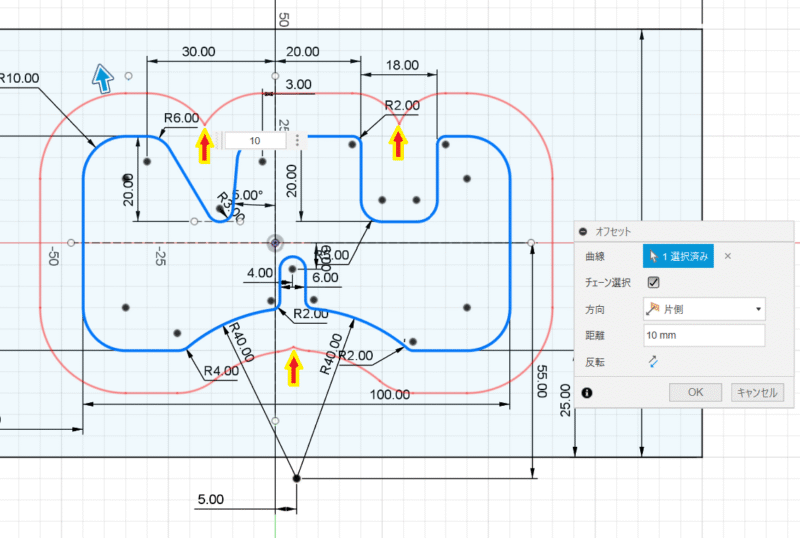This screenshot has height=538, width=800.
Task: Toggle the チェーン選択 checkbox
Action: pos(654,283)
